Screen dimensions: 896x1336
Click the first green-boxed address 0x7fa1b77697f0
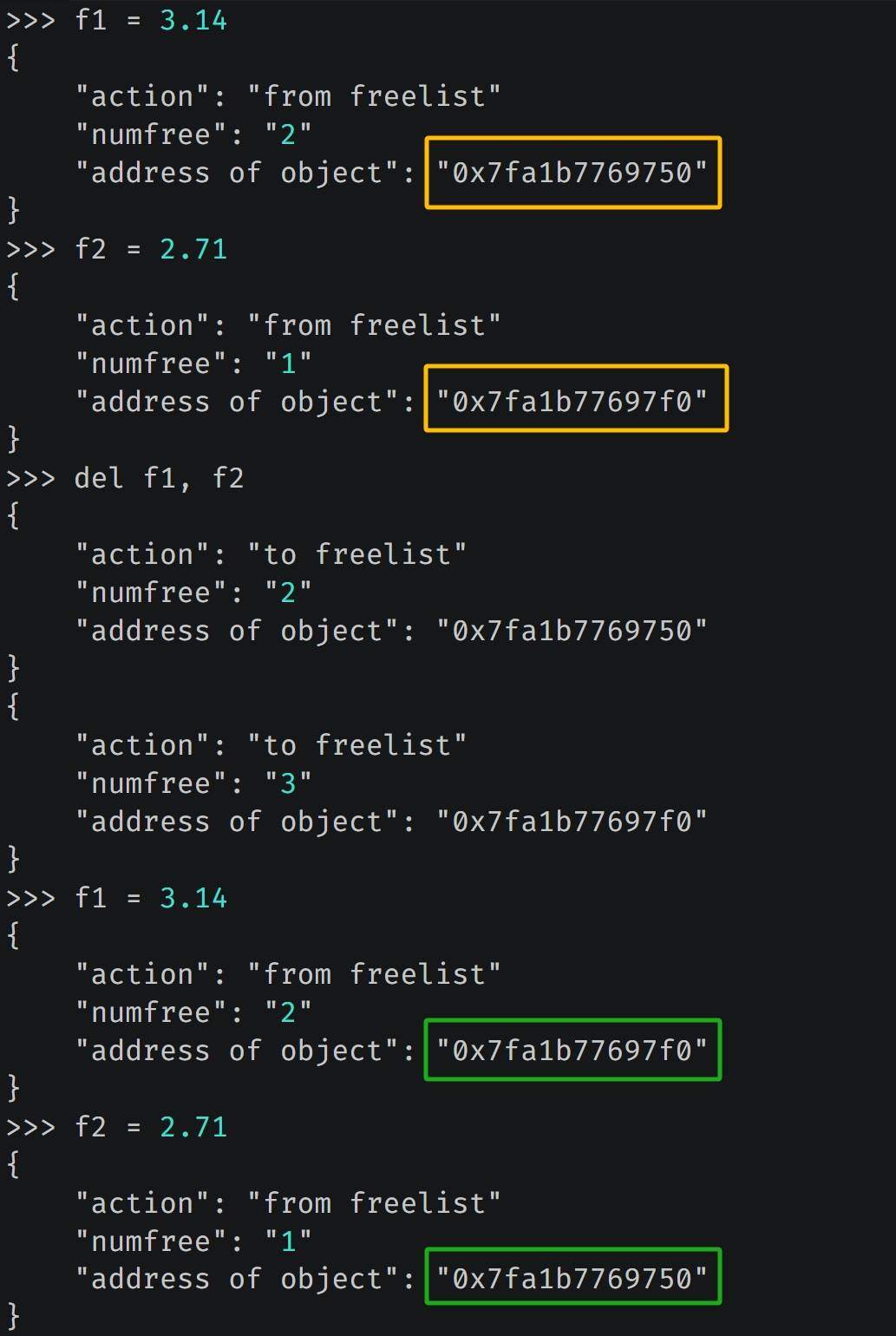tap(572, 1051)
